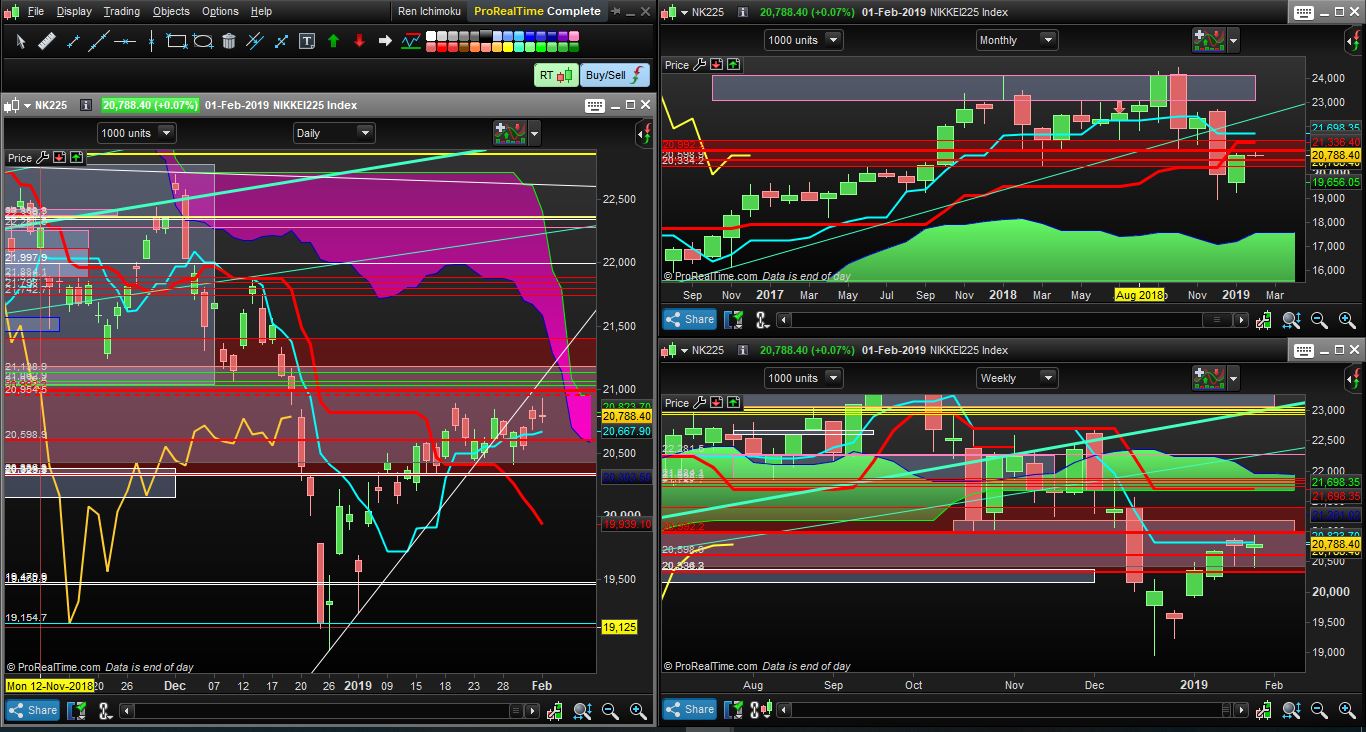1366x732 pixels.
Task: Open the Monthly timeframe dropdown
Action: coord(1017,40)
